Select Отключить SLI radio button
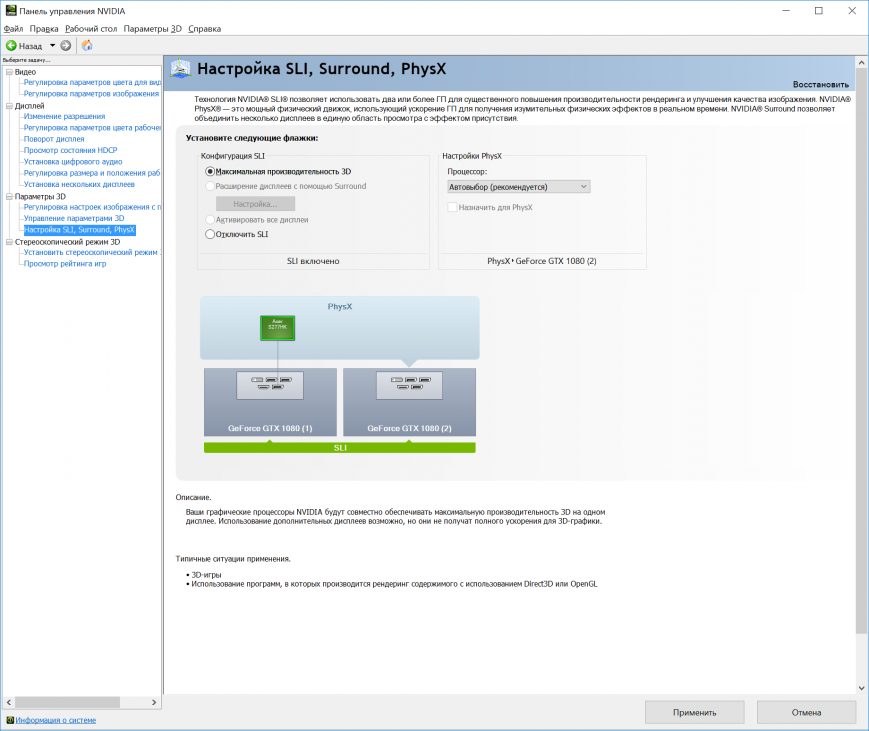This screenshot has width=869, height=731. click(210, 234)
